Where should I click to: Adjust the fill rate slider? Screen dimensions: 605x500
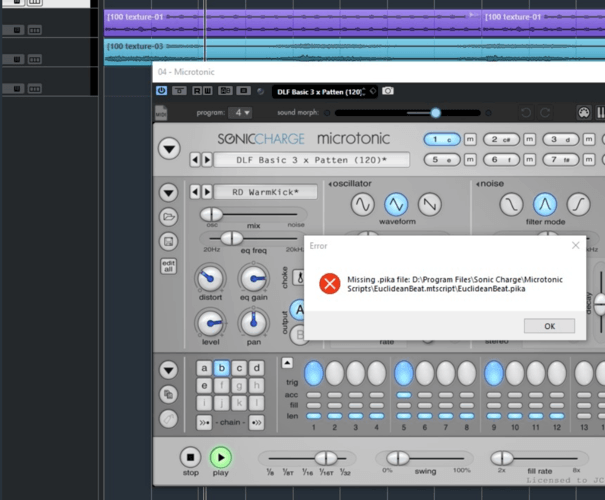pos(502,458)
